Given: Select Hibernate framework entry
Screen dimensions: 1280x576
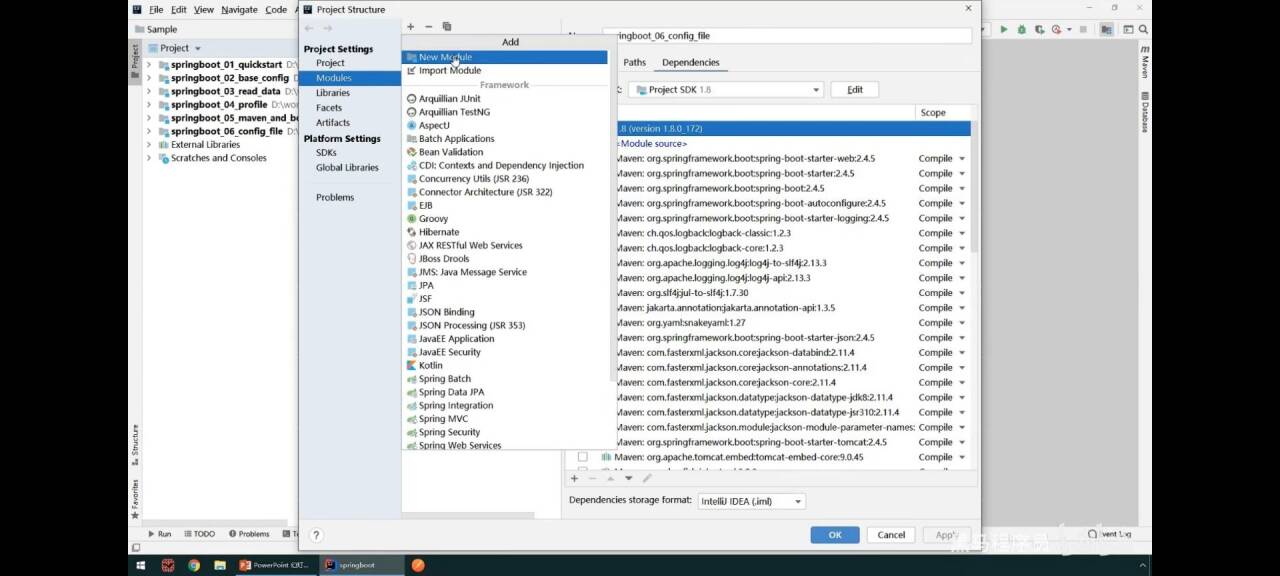Looking at the screenshot, I should 504,232.
